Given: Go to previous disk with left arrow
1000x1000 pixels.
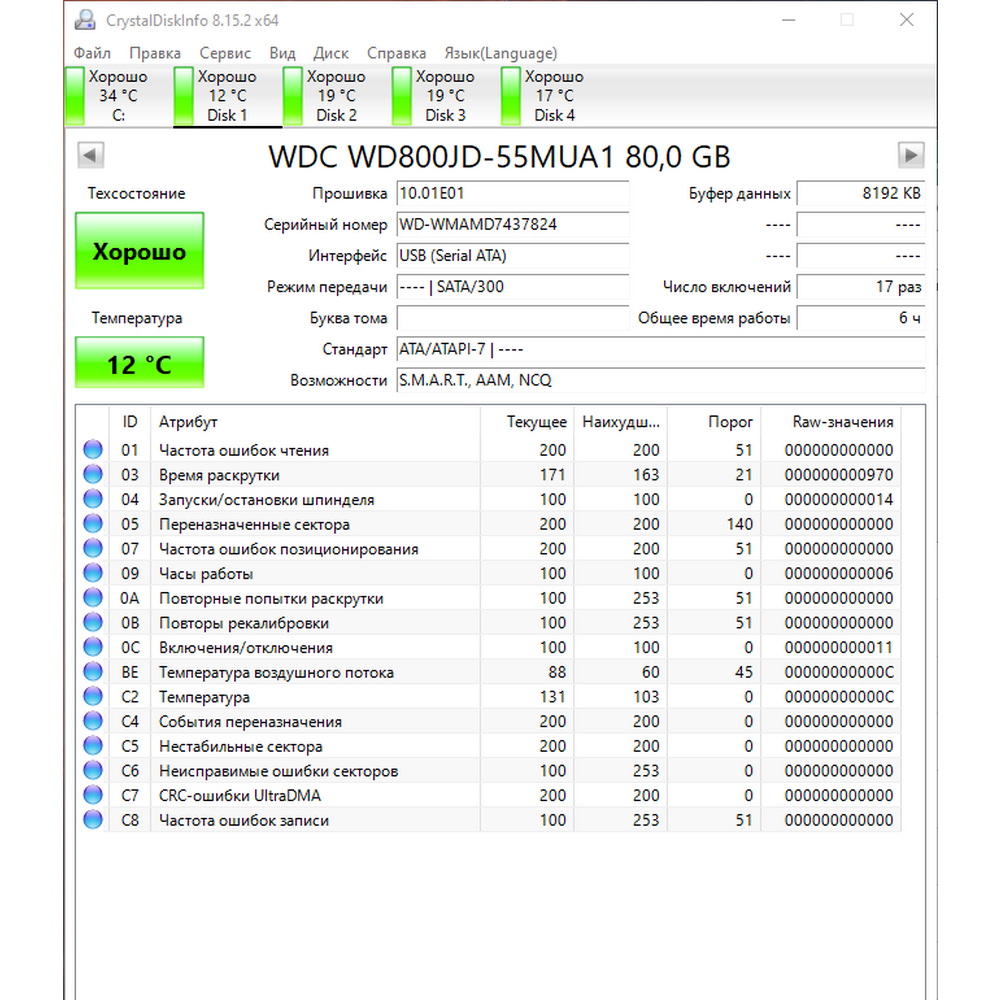Looking at the screenshot, I should coord(91,155).
